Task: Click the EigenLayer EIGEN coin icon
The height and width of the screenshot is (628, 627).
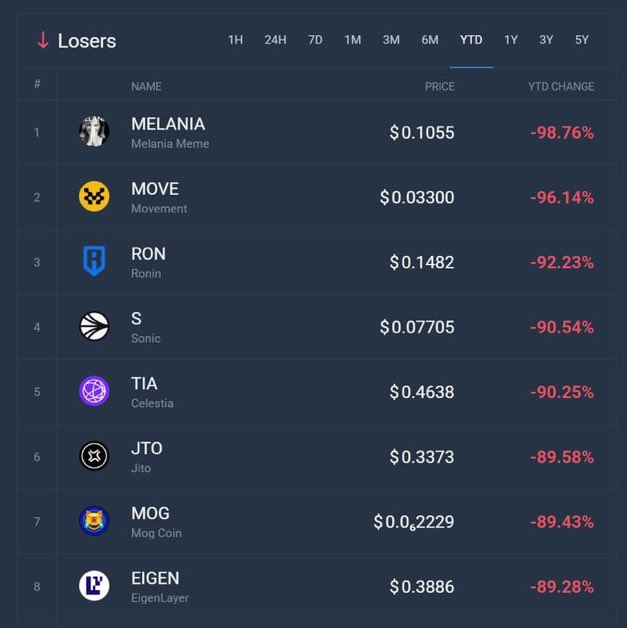Action: [x=94, y=586]
